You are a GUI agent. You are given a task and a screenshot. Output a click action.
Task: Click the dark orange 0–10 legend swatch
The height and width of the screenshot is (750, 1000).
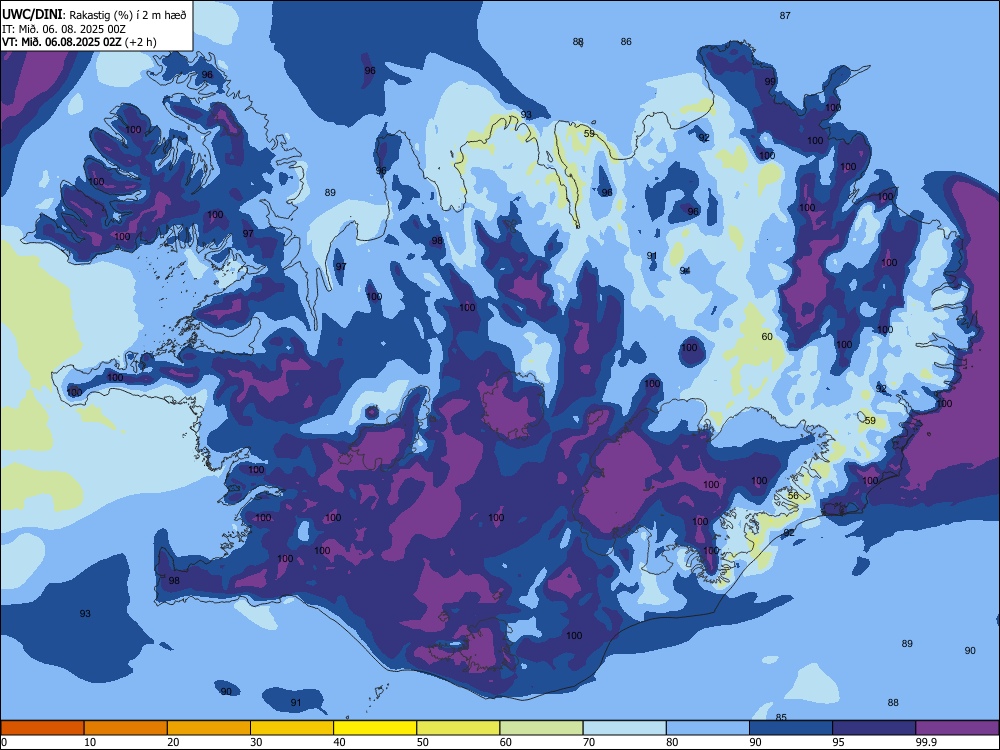tap(42, 728)
